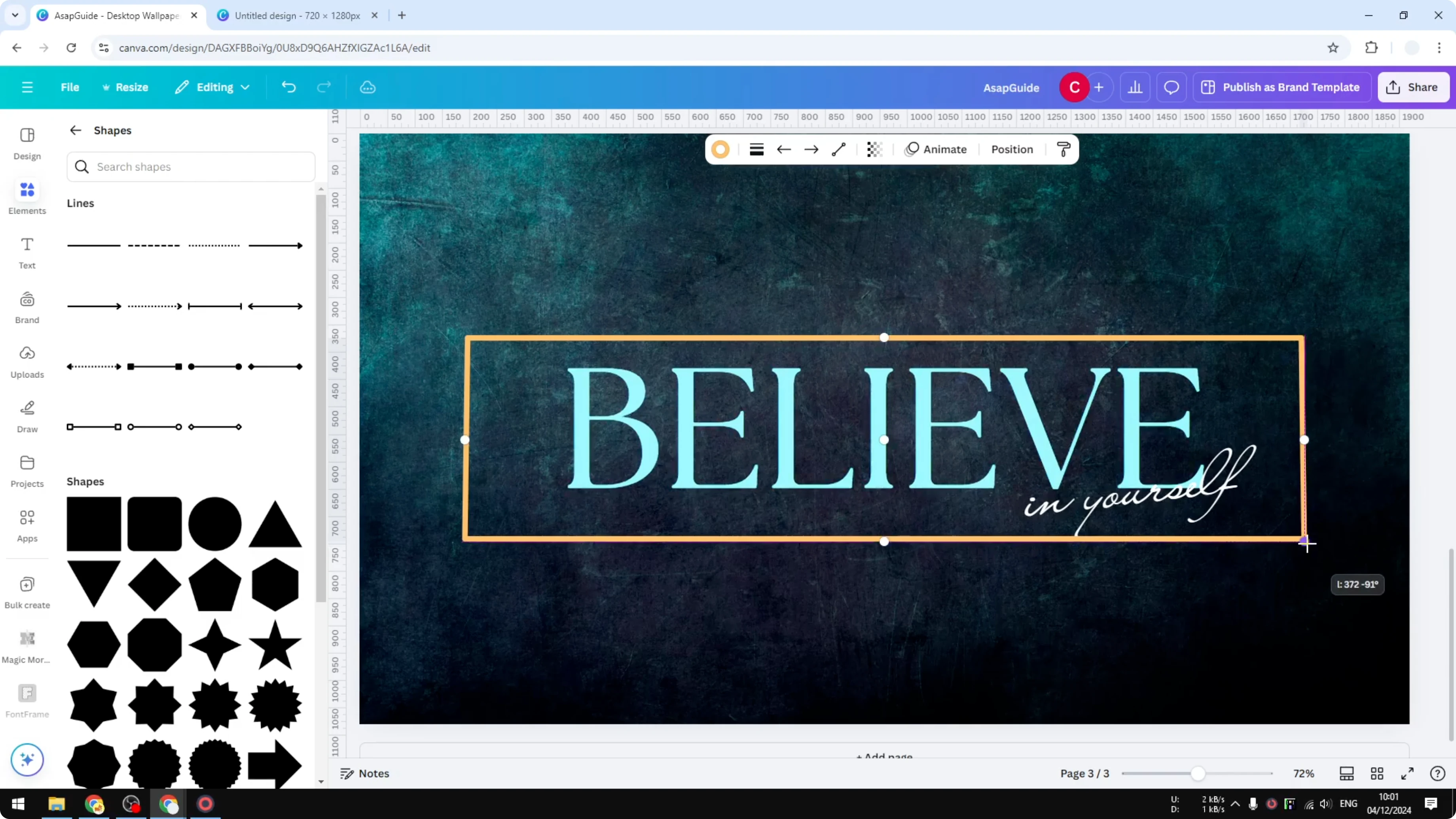Open the Position menu

pyautogui.click(x=1012, y=149)
